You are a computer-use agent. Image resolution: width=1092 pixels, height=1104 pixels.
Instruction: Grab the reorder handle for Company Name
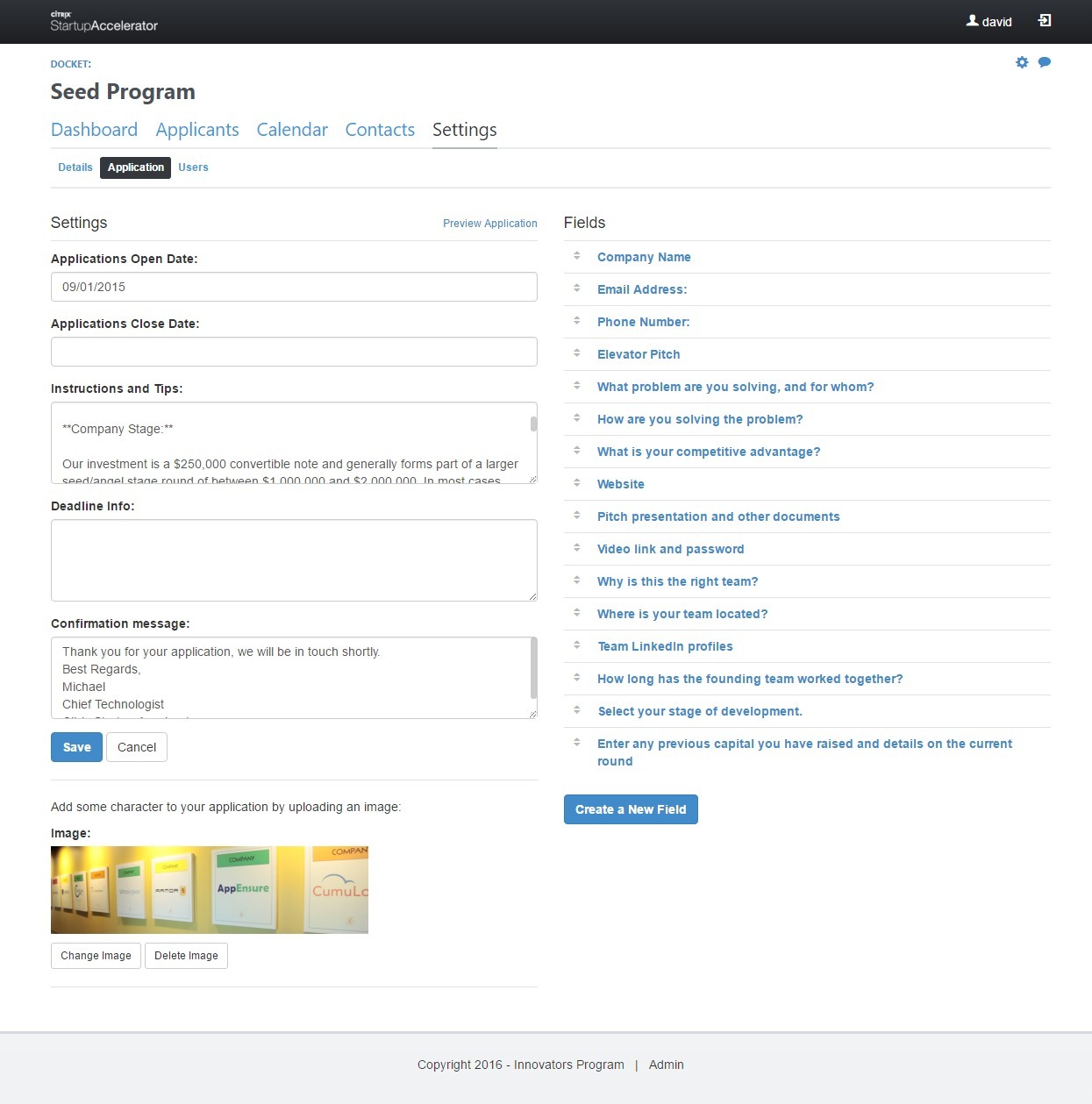pos(577,255)
